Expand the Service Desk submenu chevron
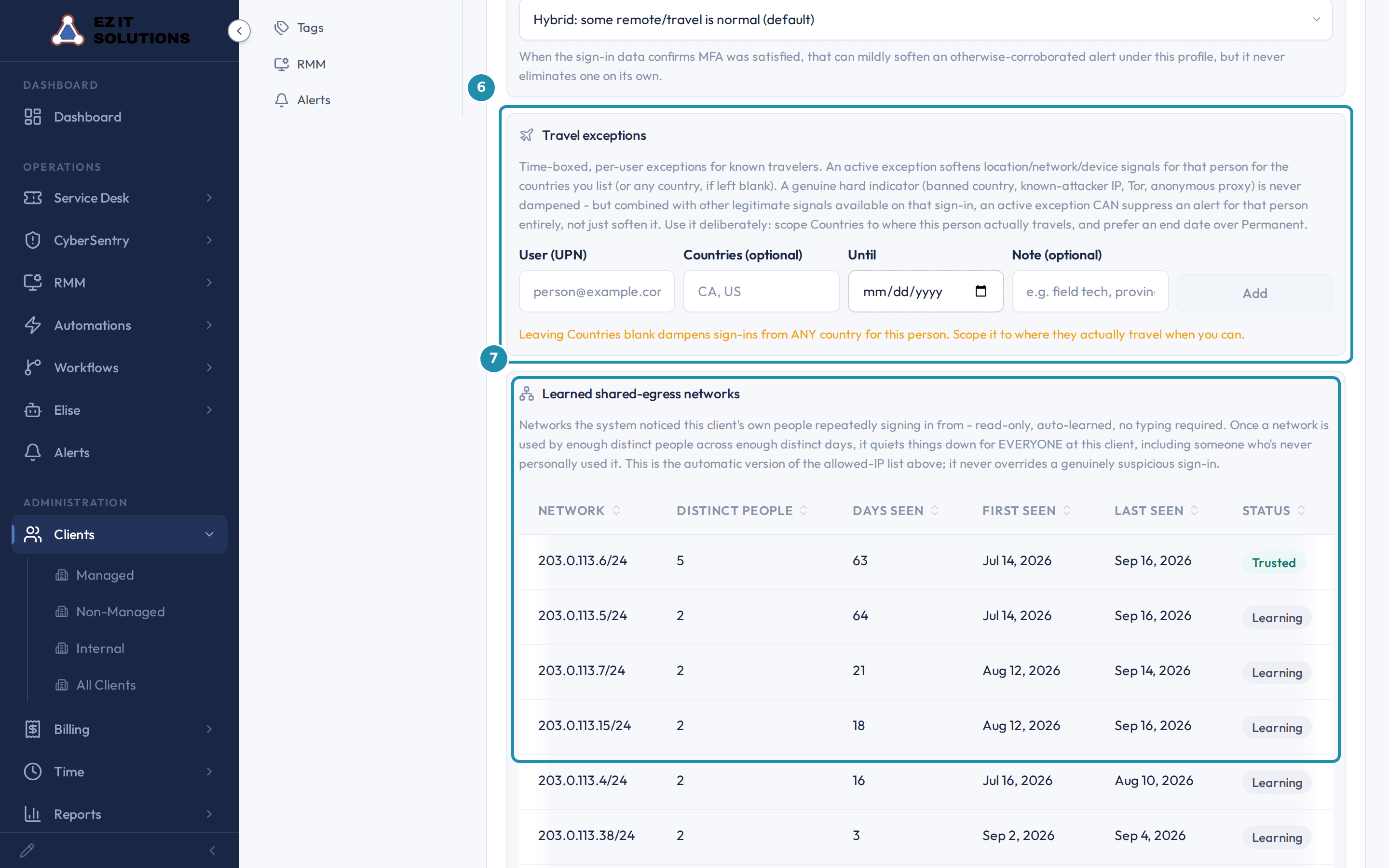This screenshot has height=868, width=1389. [209, 198]
